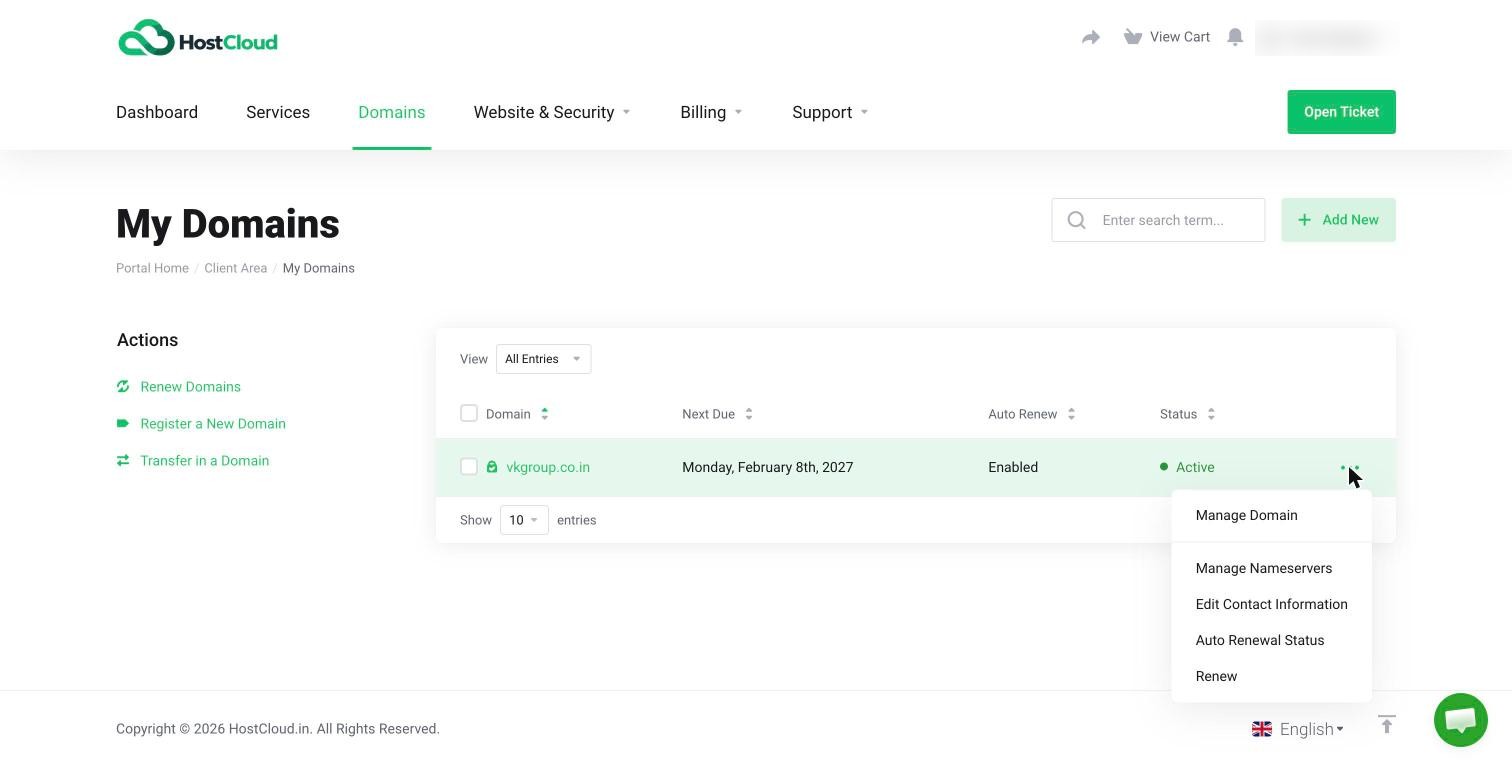Sort by Status column arrows

pos(1211,414)
